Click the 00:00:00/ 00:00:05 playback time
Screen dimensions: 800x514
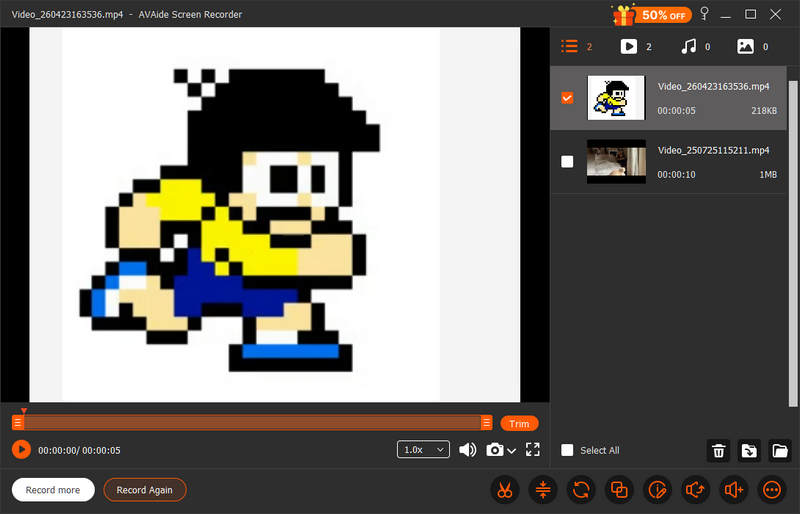pos(79,450)
